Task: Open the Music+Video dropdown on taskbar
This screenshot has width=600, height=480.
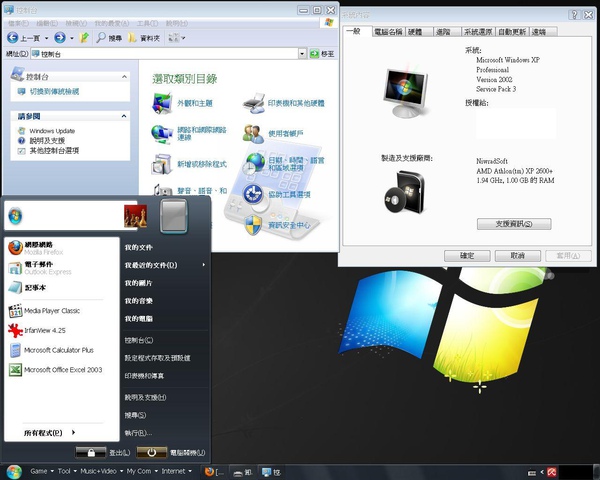Action: point(101,471)
